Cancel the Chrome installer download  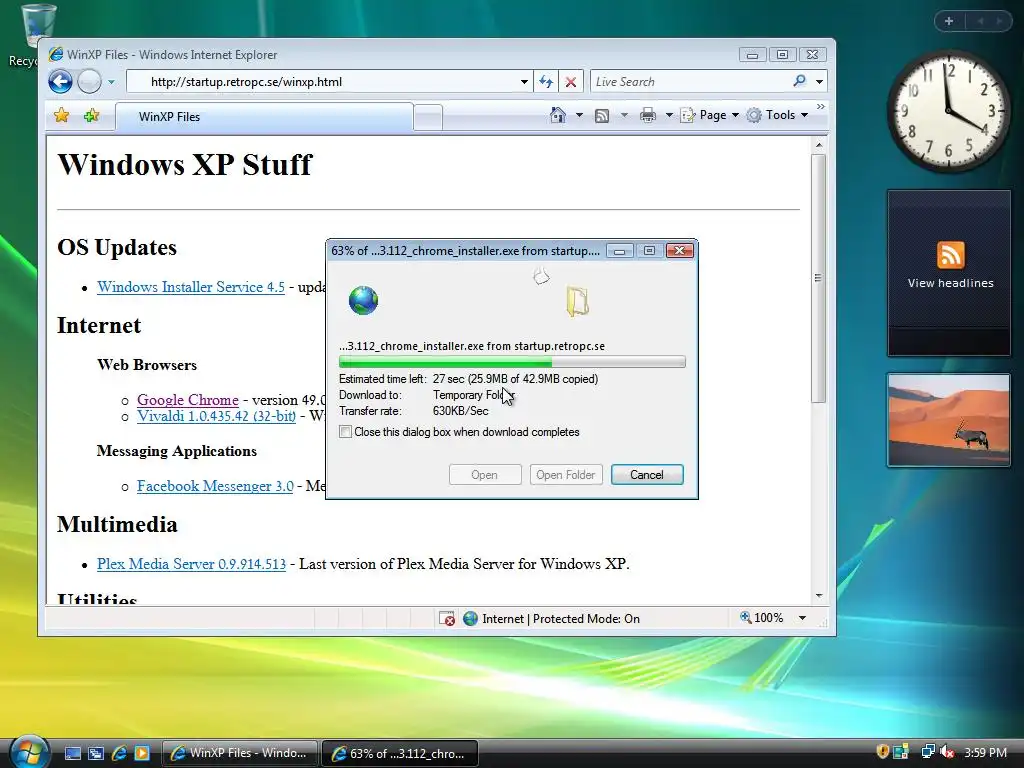tap(647, 475)
